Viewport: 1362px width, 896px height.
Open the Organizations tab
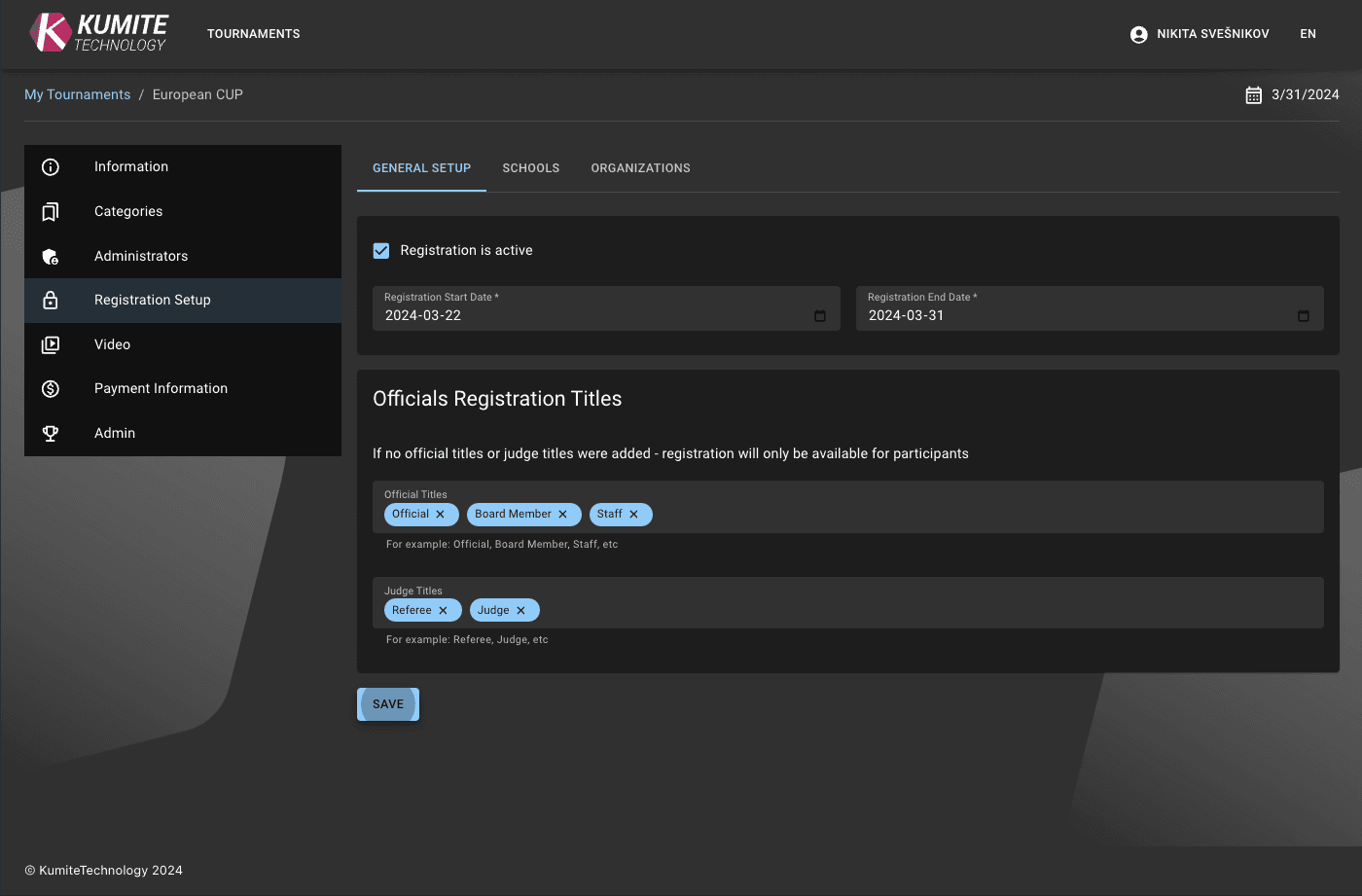(640, 167)
